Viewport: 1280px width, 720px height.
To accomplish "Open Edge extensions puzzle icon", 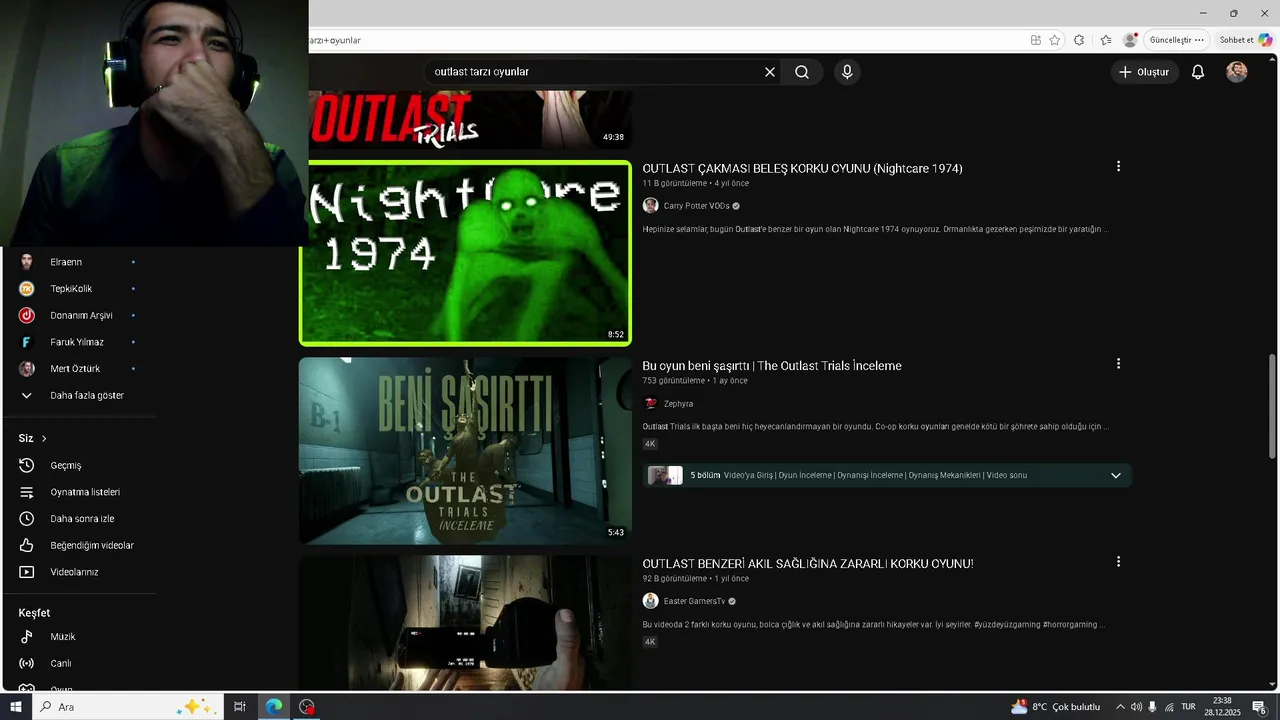I will [x=1079, y=40].
